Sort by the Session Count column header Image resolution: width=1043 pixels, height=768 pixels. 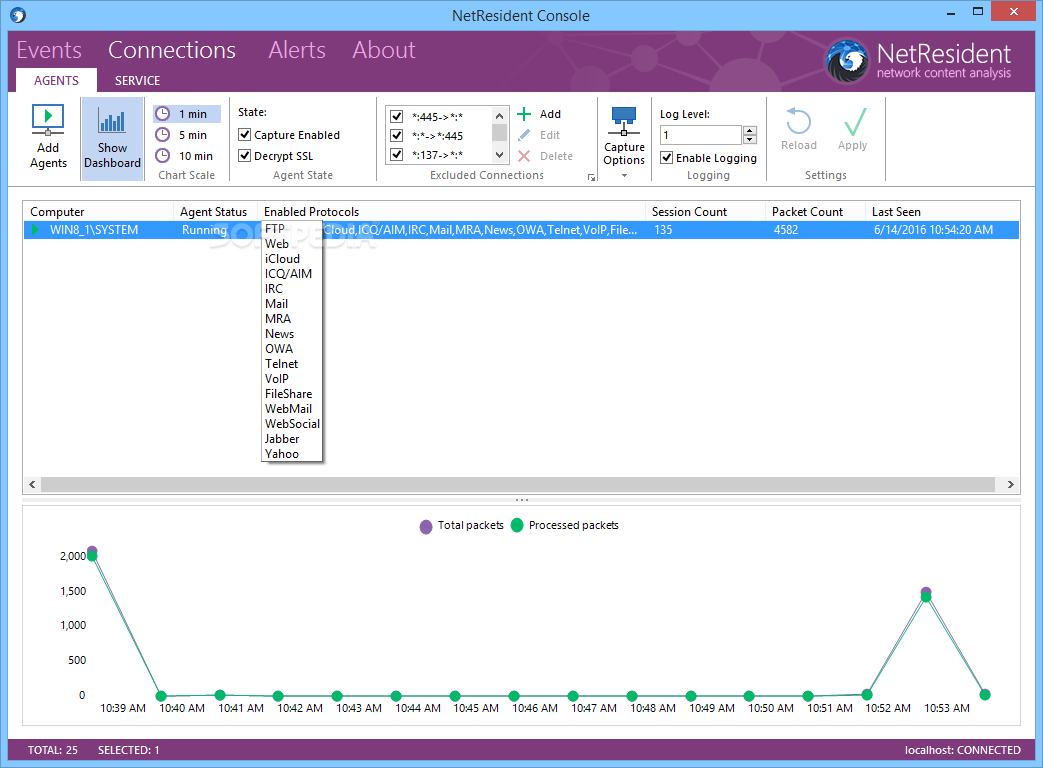(706, 211)
